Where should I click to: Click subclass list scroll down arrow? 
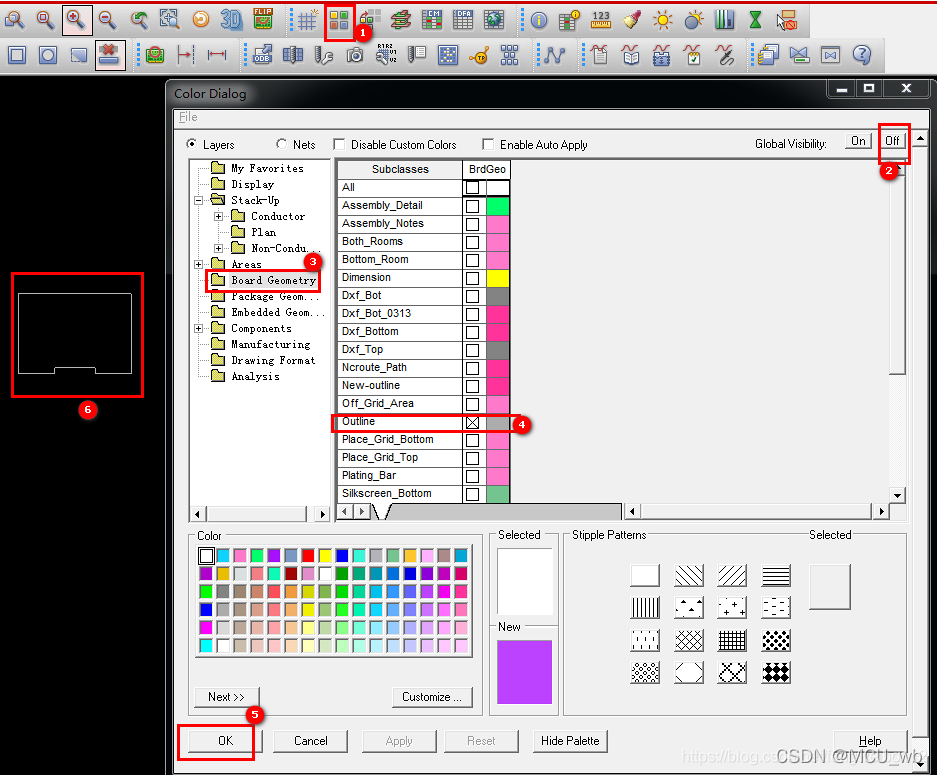pos(897,495)
